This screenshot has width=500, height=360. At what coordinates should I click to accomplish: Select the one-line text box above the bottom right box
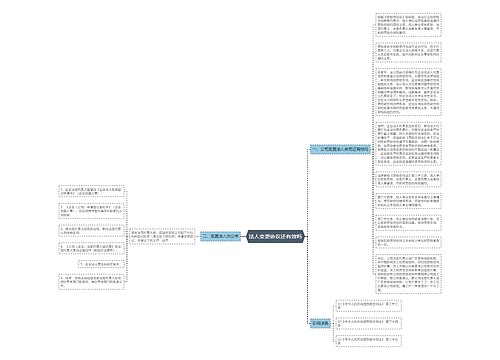coord(408,242)
